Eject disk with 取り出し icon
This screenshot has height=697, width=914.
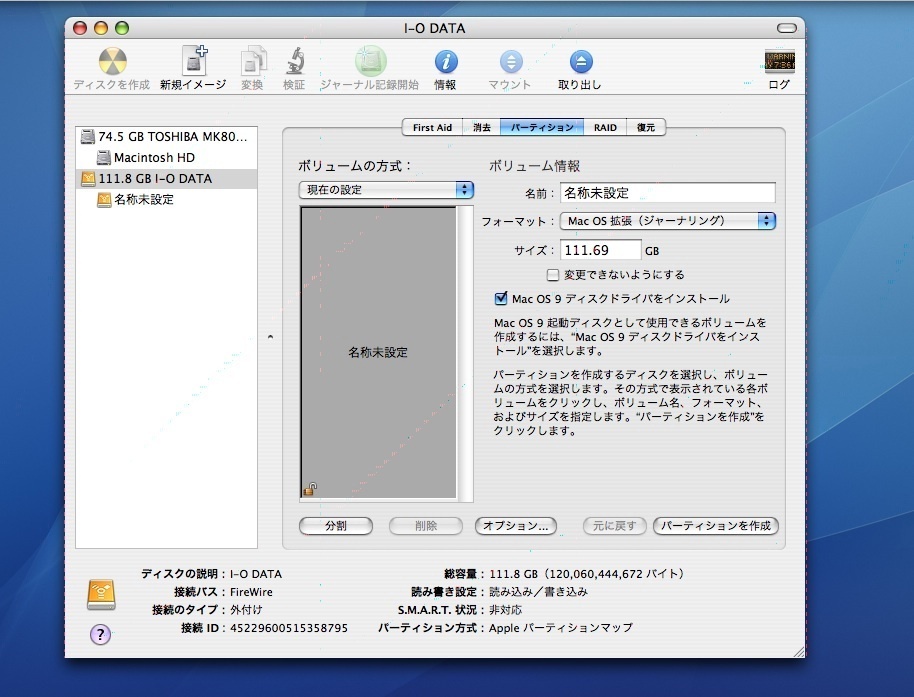(581, 62)
